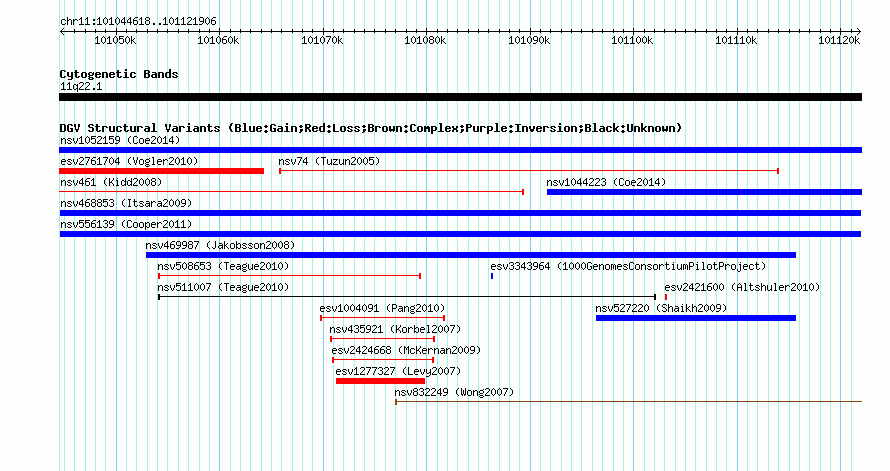890x471 pixels.
Task: Click the 'chr11:101044618..101121906' coordinate text
Action: coord(138,21)
